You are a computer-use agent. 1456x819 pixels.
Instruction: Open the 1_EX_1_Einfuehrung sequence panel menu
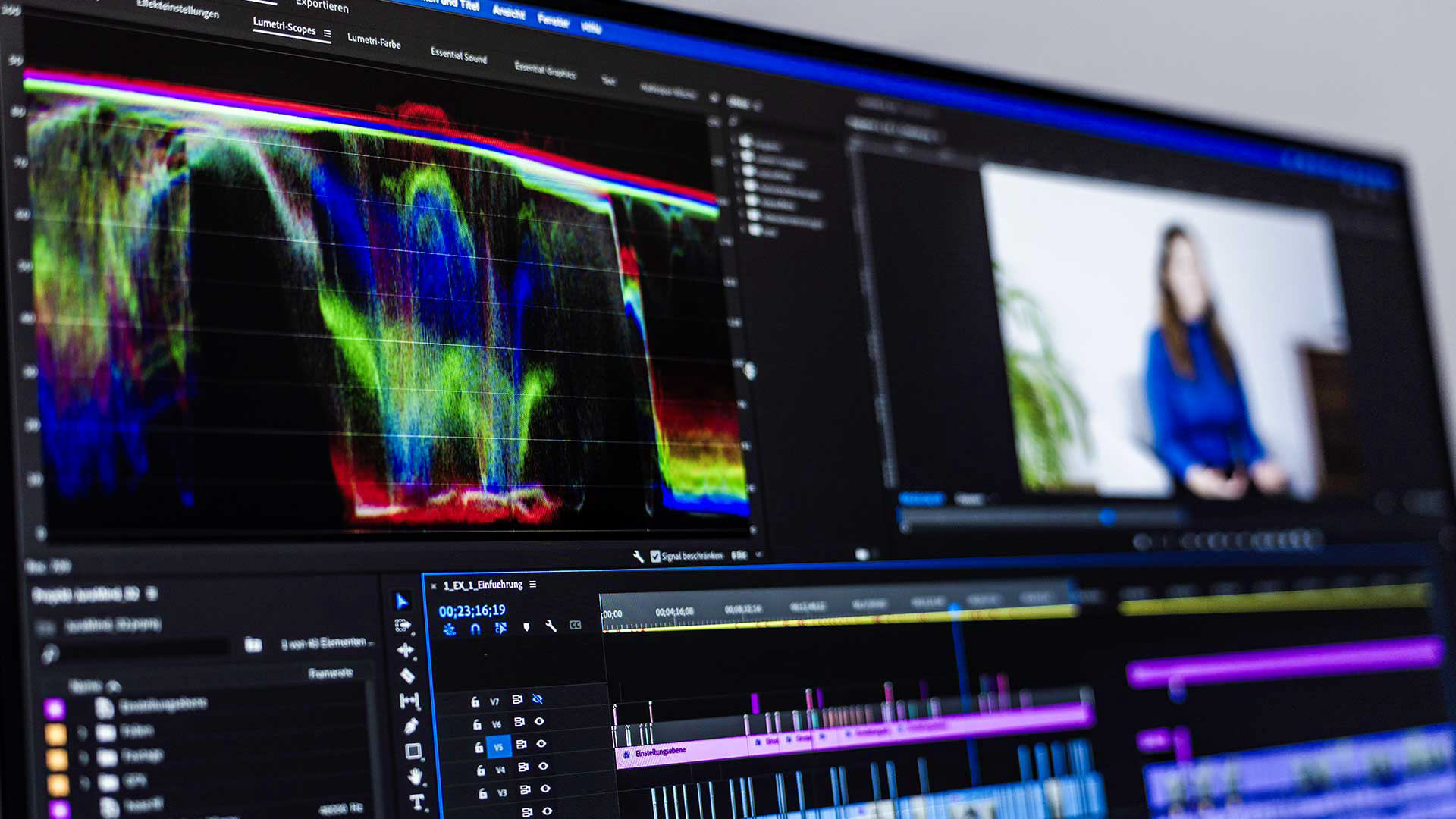[x=533, y=584]
